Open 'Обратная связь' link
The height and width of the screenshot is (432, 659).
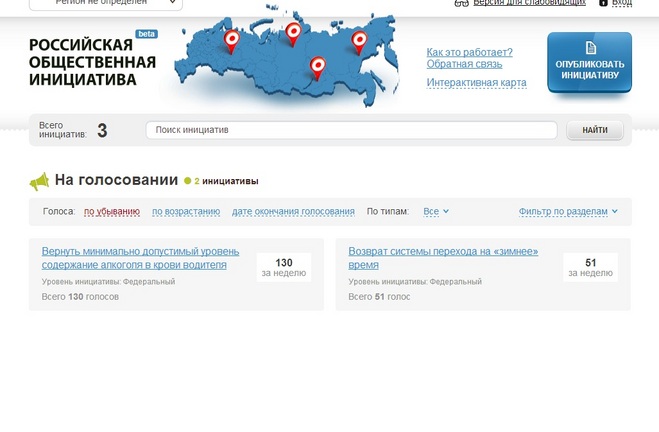464,64
